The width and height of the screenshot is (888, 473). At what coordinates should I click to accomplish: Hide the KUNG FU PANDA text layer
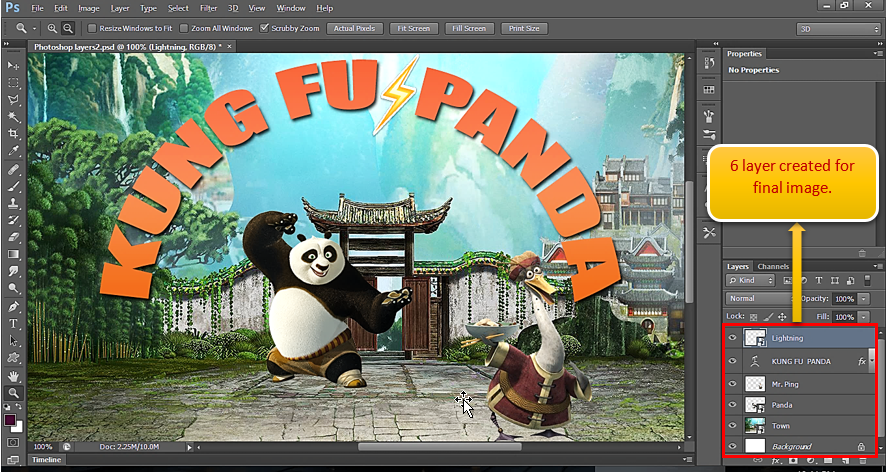click(733, 361)
